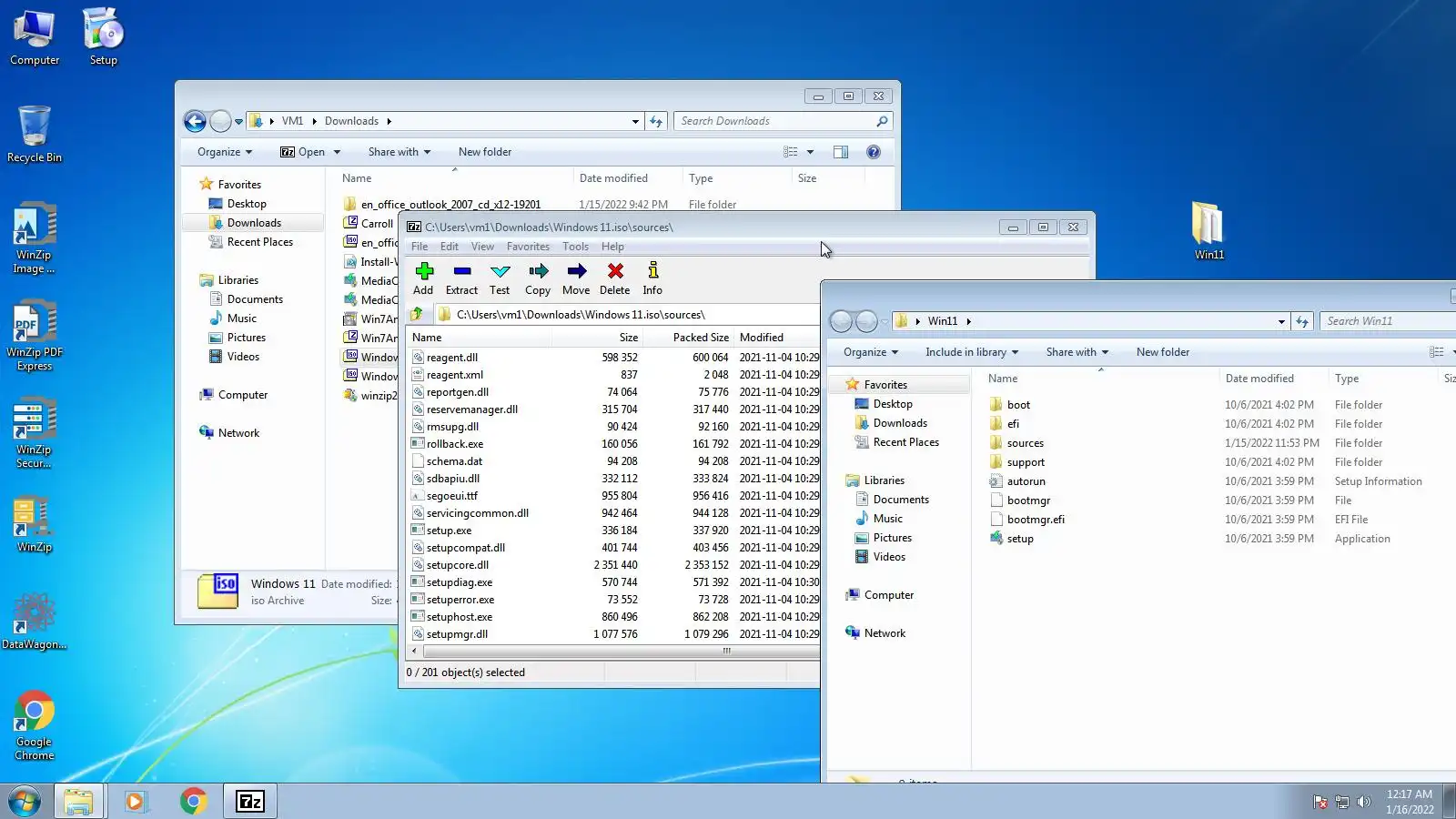
Task: Select Network in the Win11 window sidebar
Action: 885,633
